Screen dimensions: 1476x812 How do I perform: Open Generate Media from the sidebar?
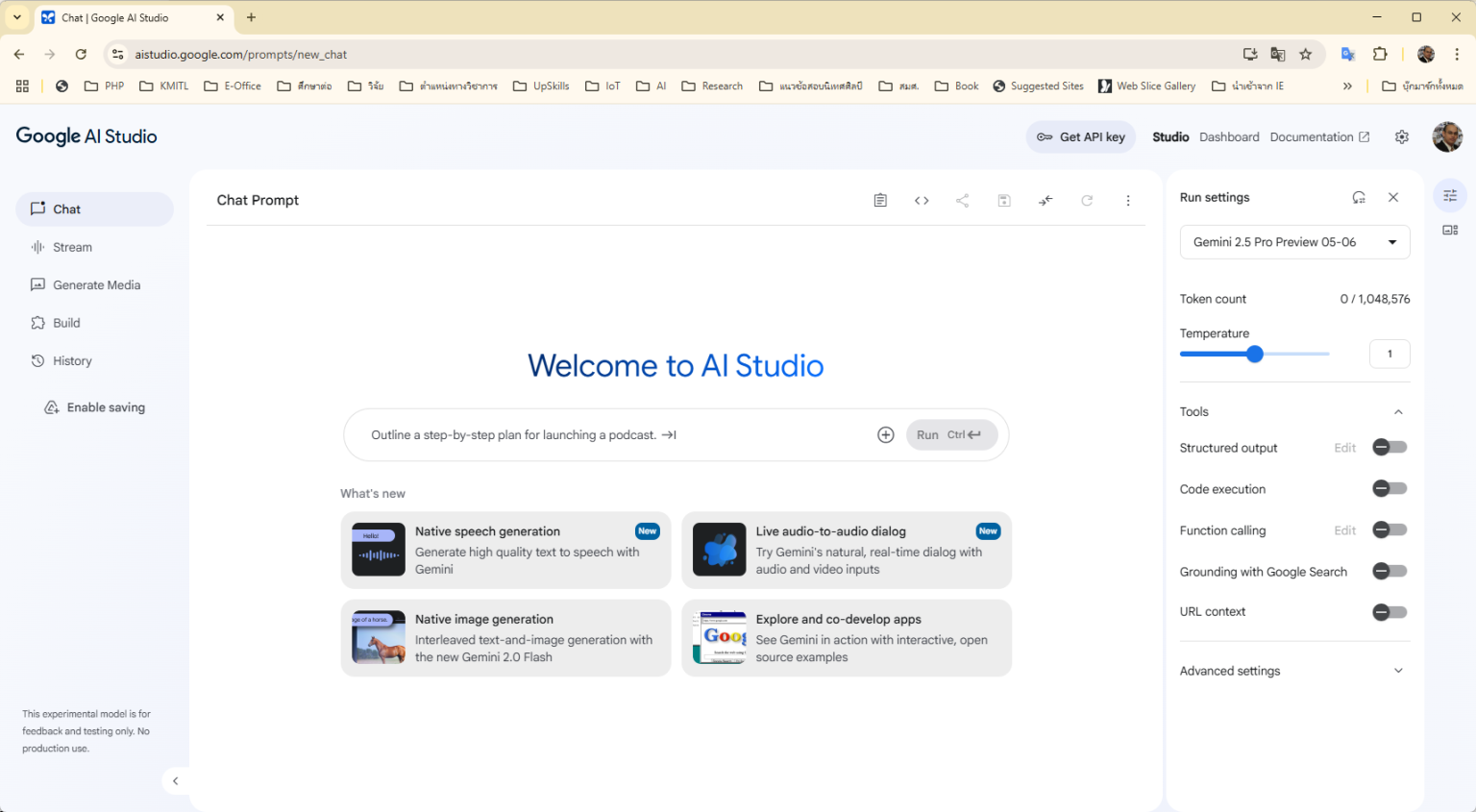[x=96, y=284]
